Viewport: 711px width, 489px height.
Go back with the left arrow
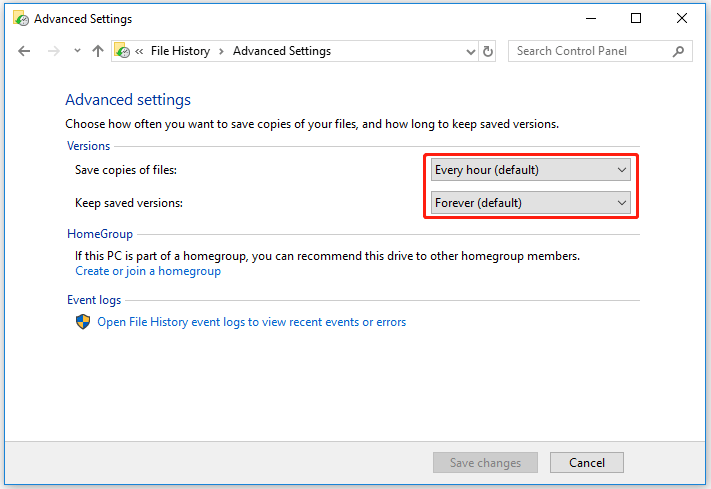click(x=24, y=51)
